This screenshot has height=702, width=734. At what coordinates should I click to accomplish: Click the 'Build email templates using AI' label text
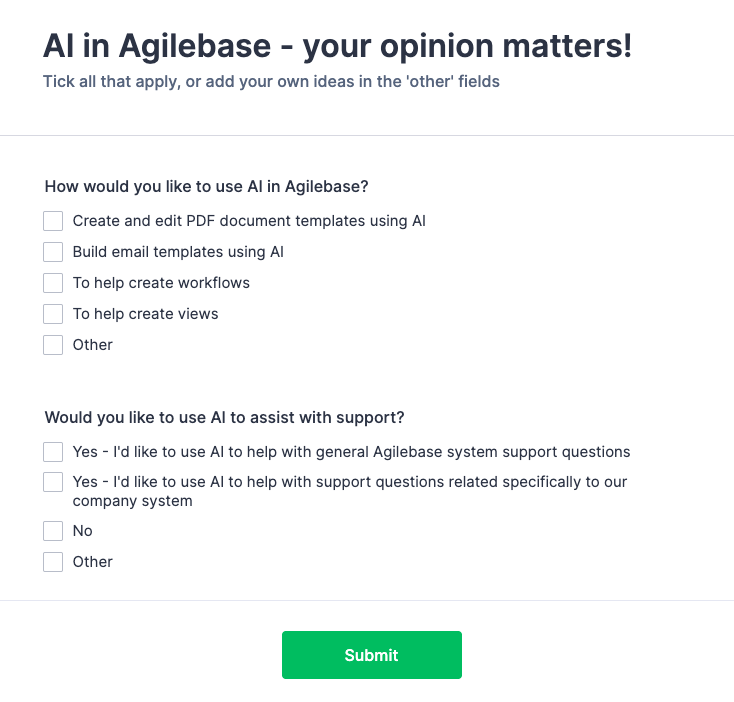tap(178, 252)
